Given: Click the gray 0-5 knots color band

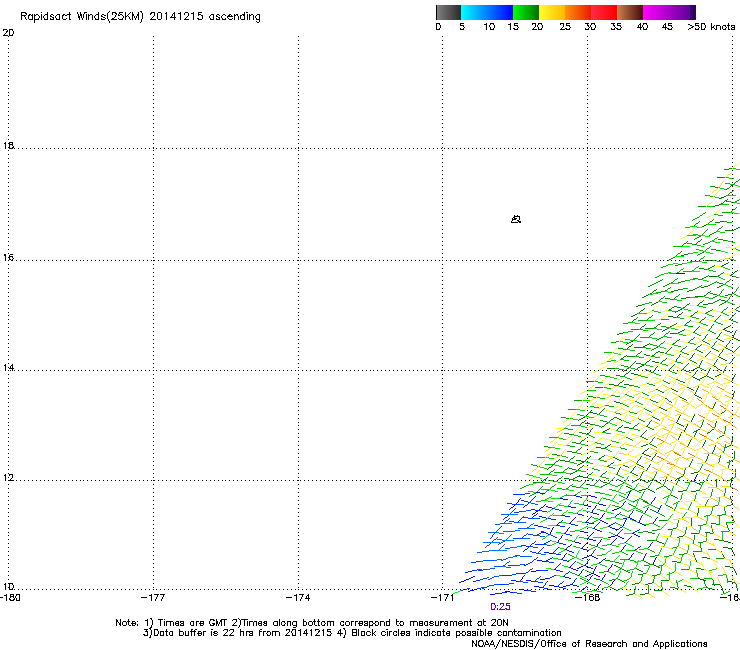Looking at the screenshot, I should coord(448,12).
